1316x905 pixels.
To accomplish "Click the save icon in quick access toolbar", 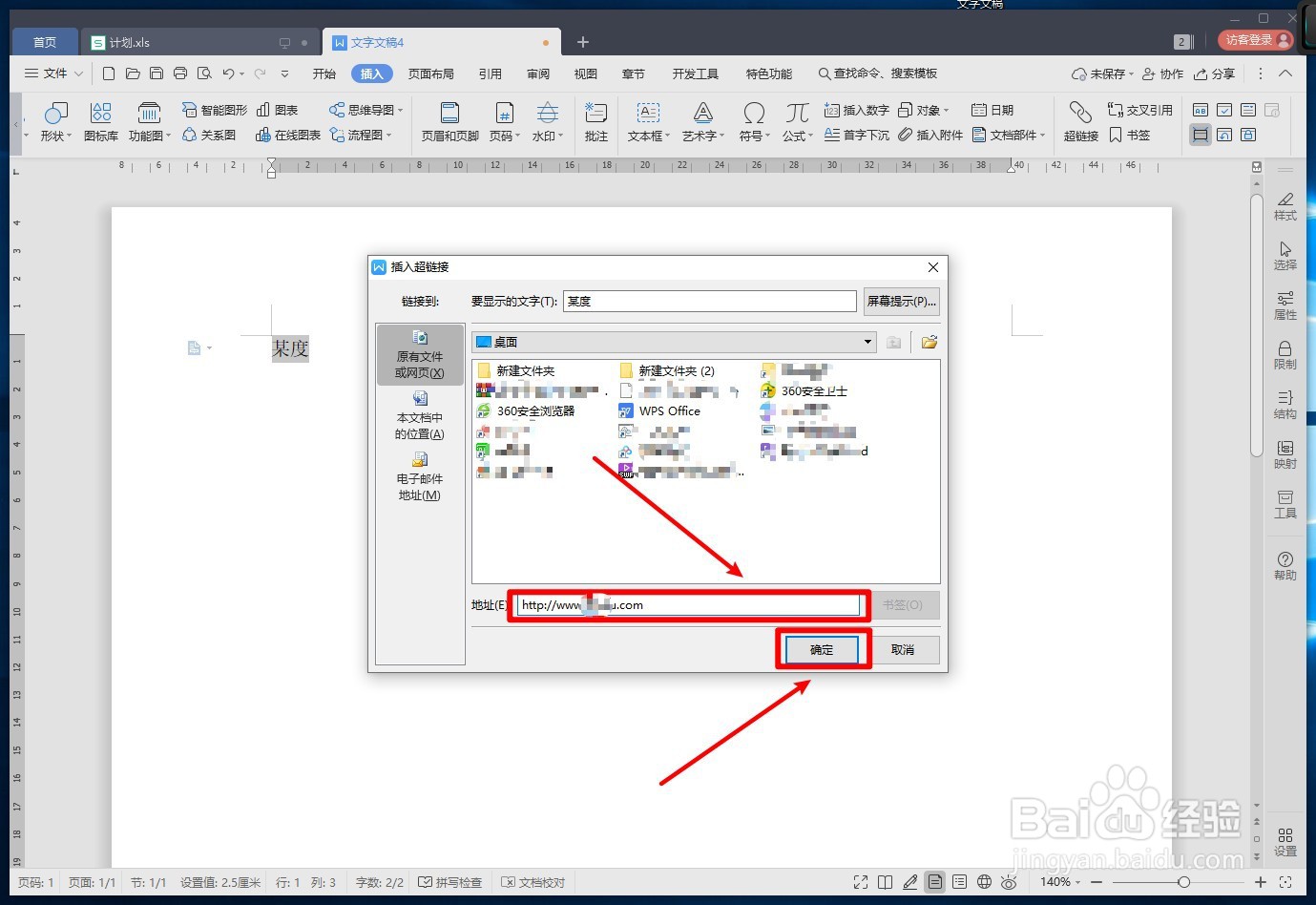I will coord(157,74).
